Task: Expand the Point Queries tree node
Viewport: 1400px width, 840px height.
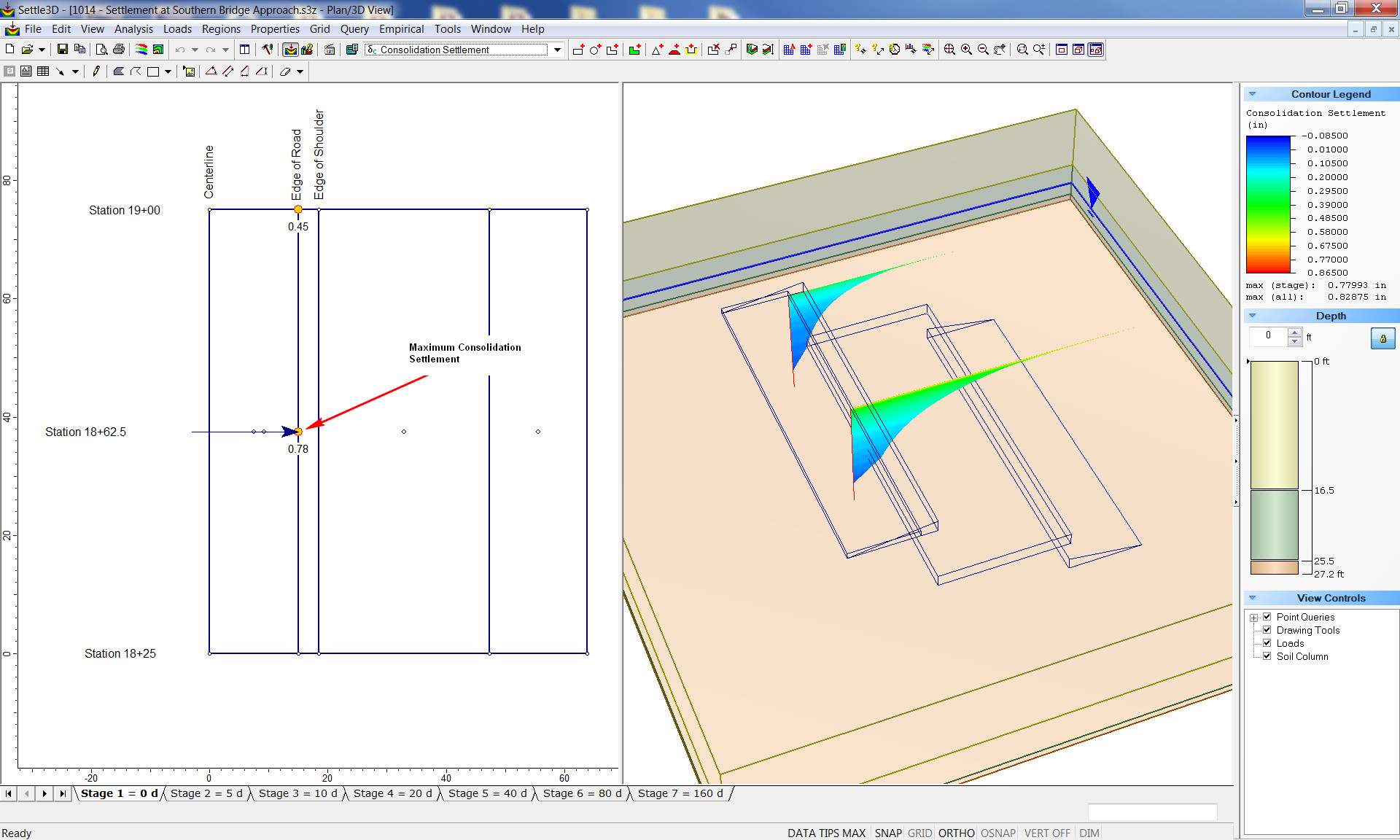Action: point(1254,618)
